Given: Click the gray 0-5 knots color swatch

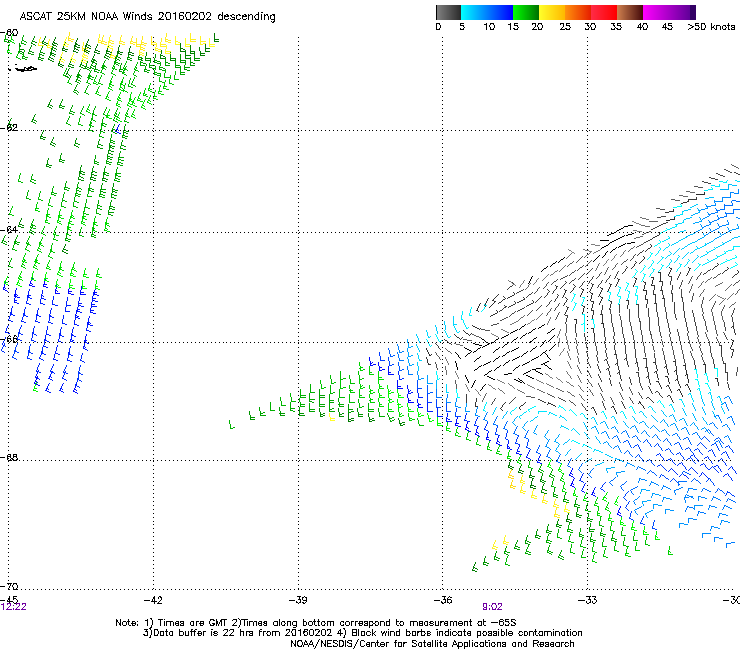Looking at the screenshot, I should [x=448, y=12].
